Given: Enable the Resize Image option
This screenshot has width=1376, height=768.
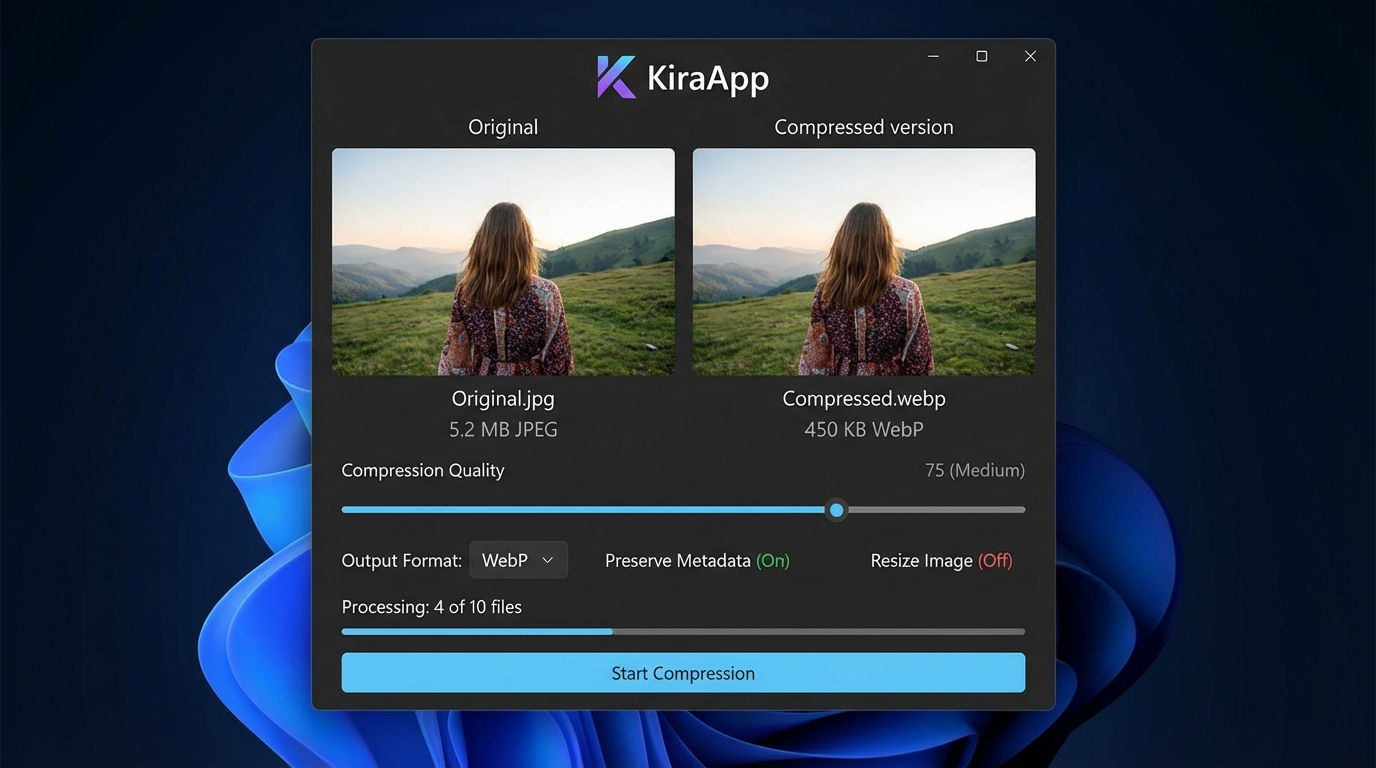Looking at the screenshot, I should pos(941,561).
